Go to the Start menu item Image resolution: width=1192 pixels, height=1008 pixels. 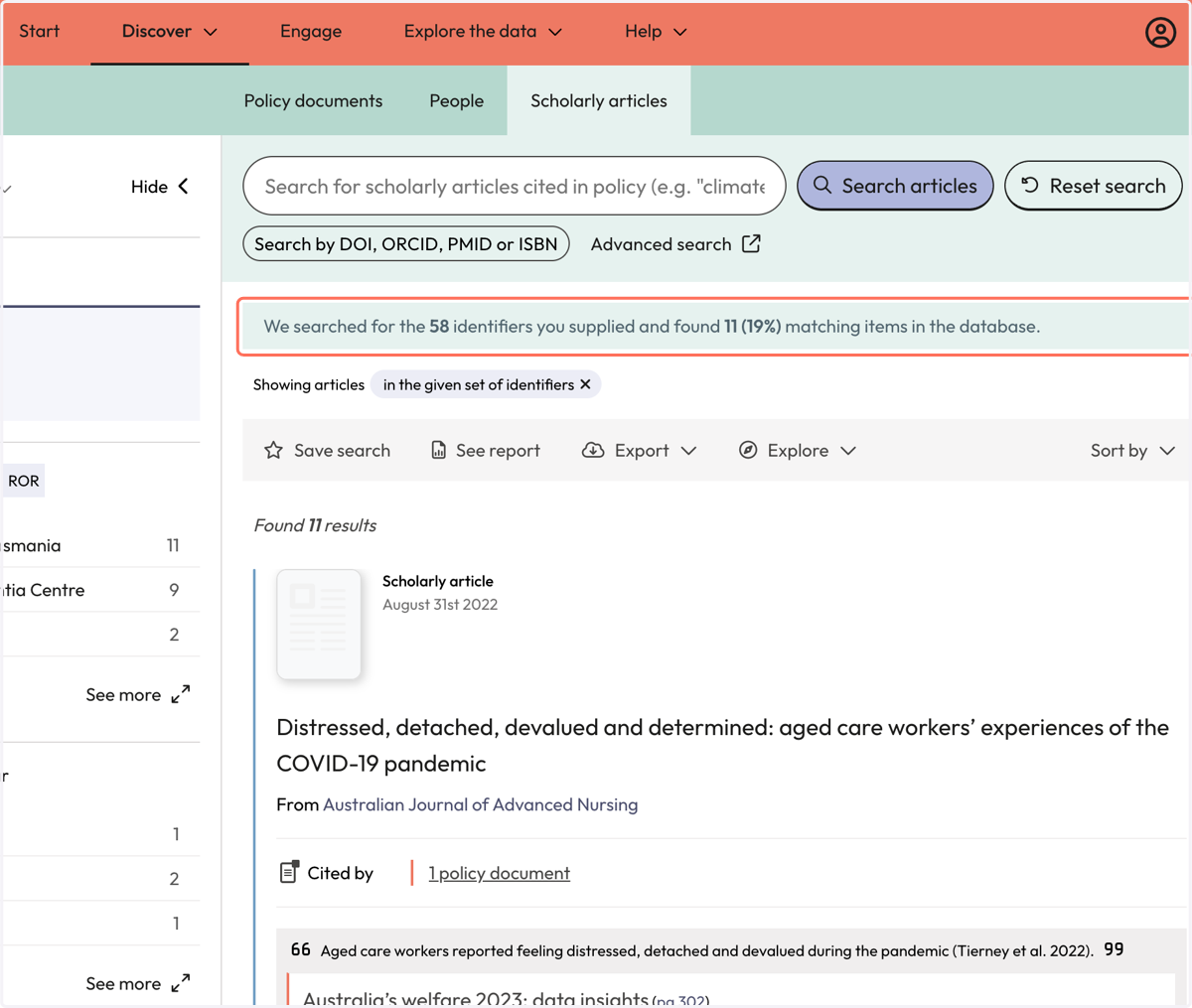(x=39, y=31)
